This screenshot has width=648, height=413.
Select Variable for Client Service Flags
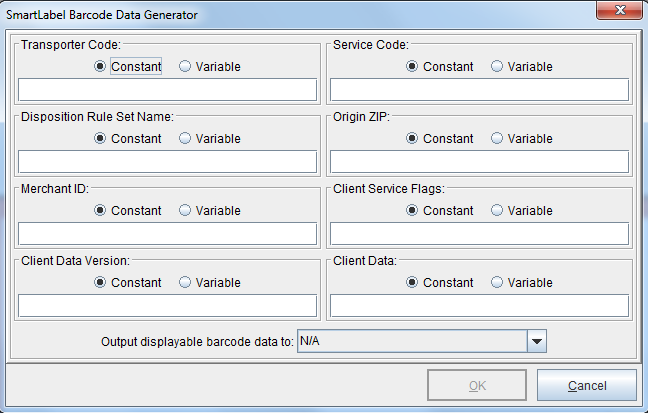498,211
